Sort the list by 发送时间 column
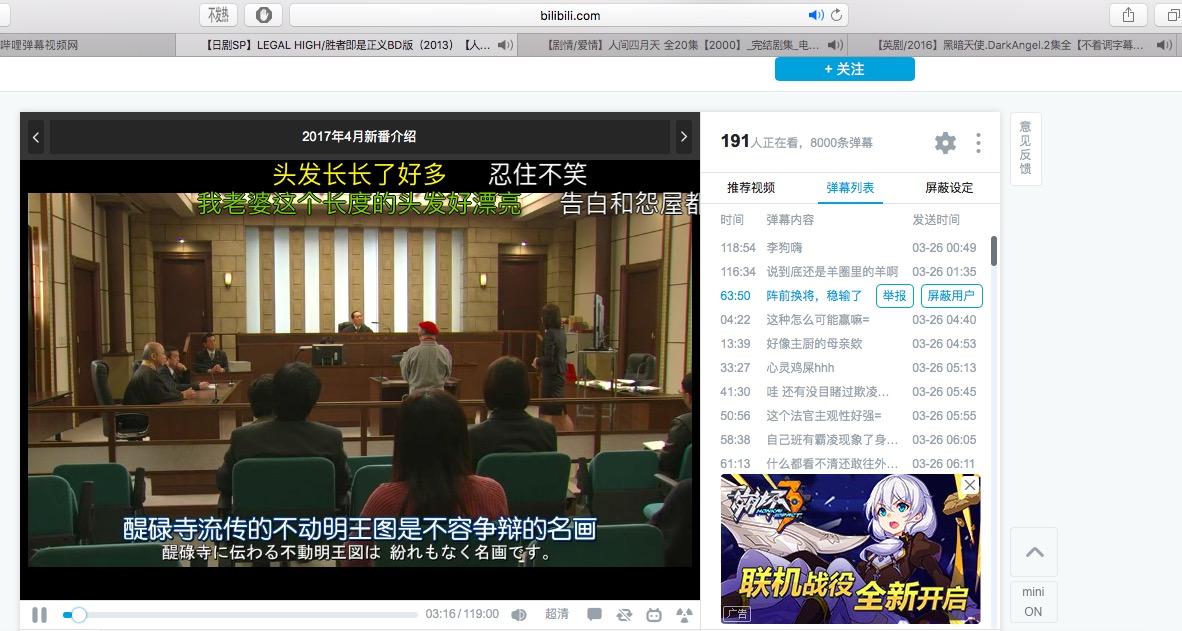The height and width of the screenshot is (631, 1182). point(936,219)
